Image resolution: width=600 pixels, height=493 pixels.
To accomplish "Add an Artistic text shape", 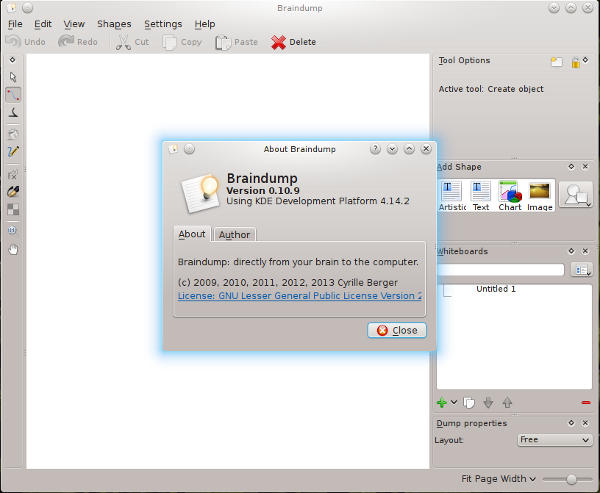I will (x=452, y=196).
